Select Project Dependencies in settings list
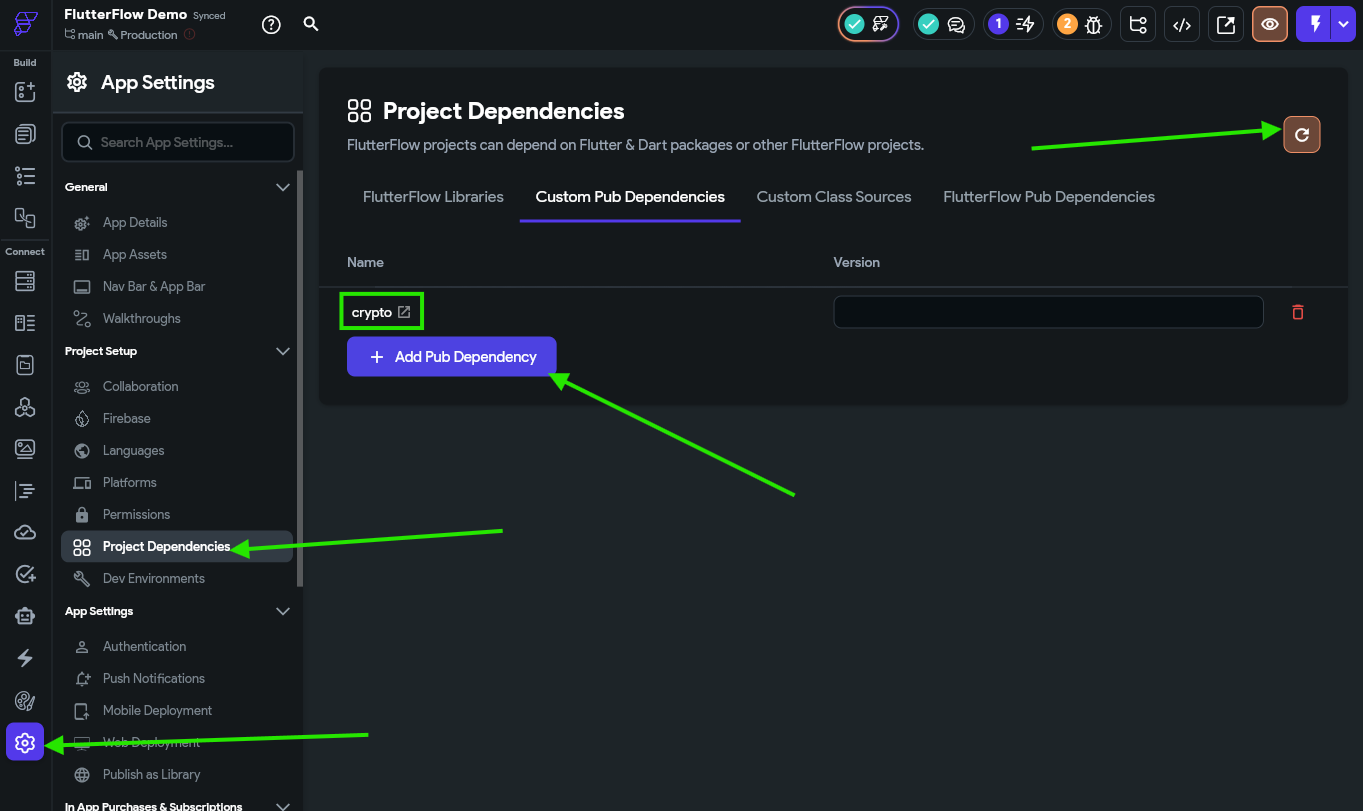The width and height of the screenshot is (1363, 811). 177,546
